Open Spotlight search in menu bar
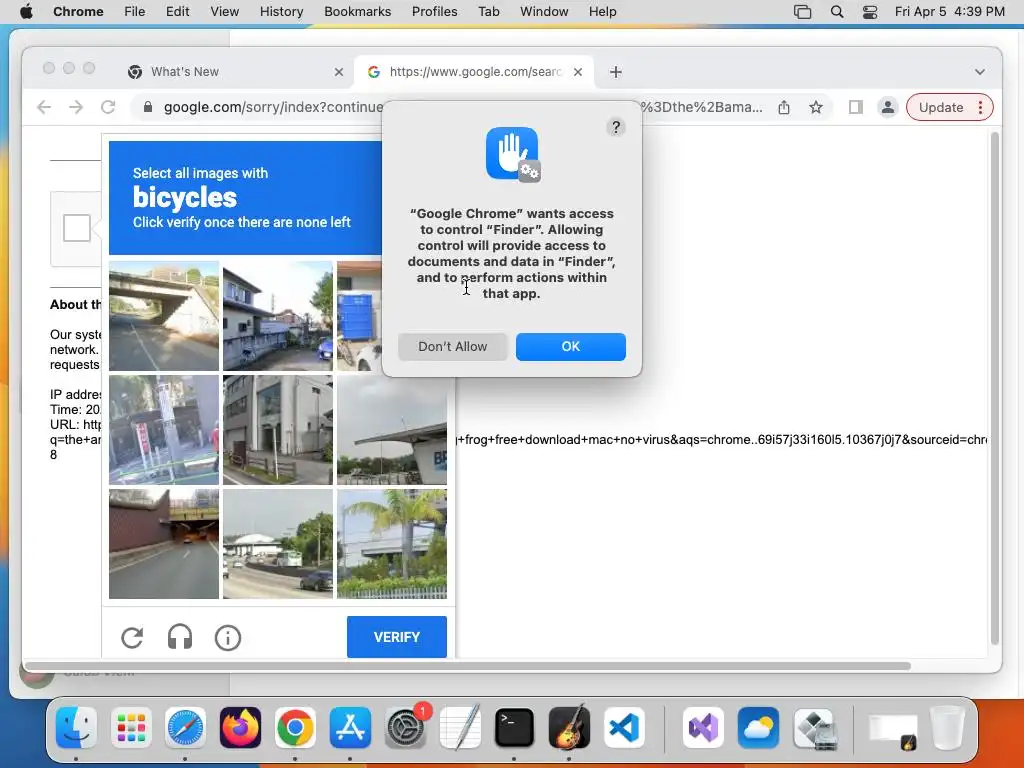The image size is (1024, 768). pos(837,12)
